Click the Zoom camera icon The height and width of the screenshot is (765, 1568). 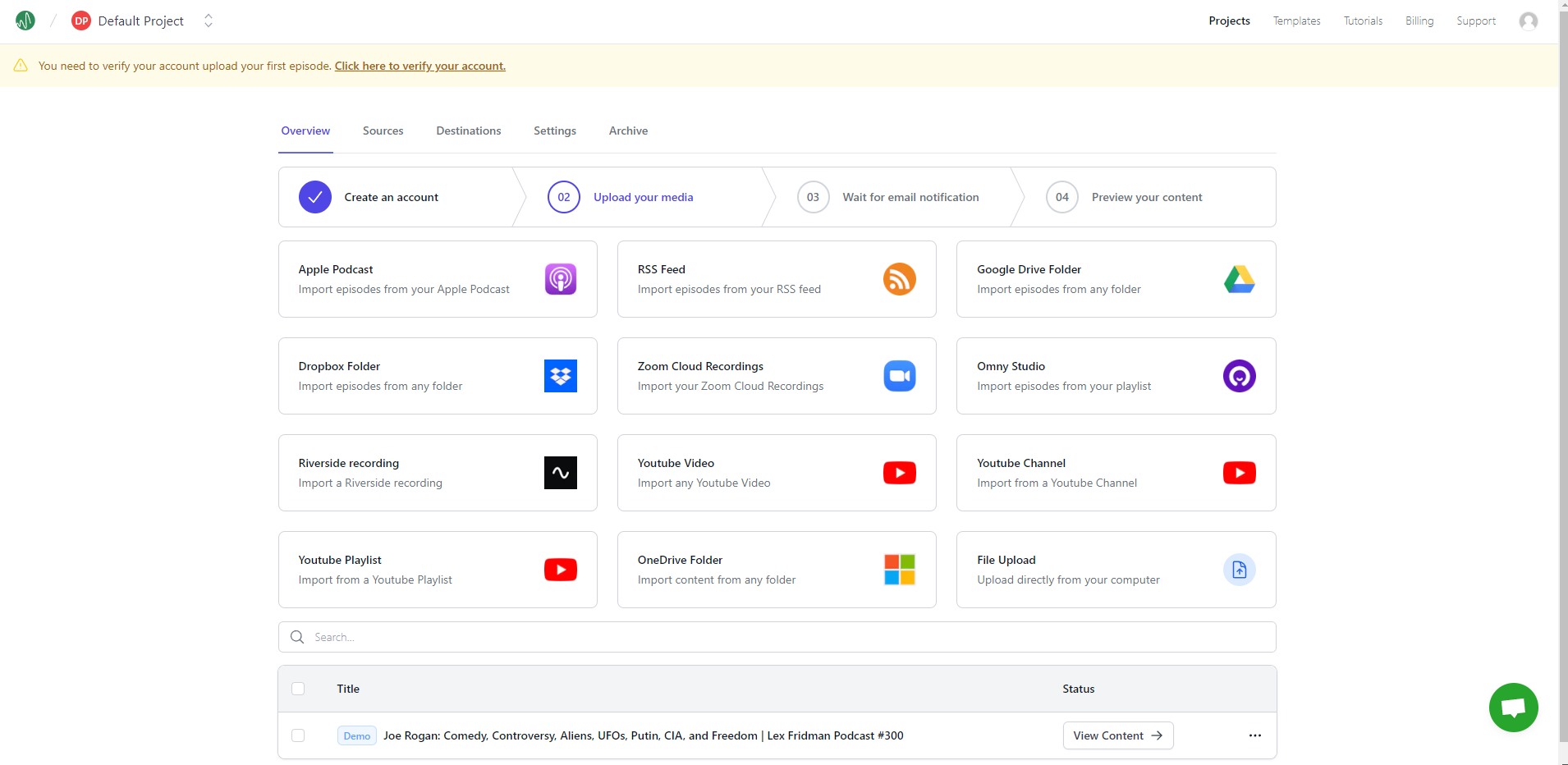[900, 376]
